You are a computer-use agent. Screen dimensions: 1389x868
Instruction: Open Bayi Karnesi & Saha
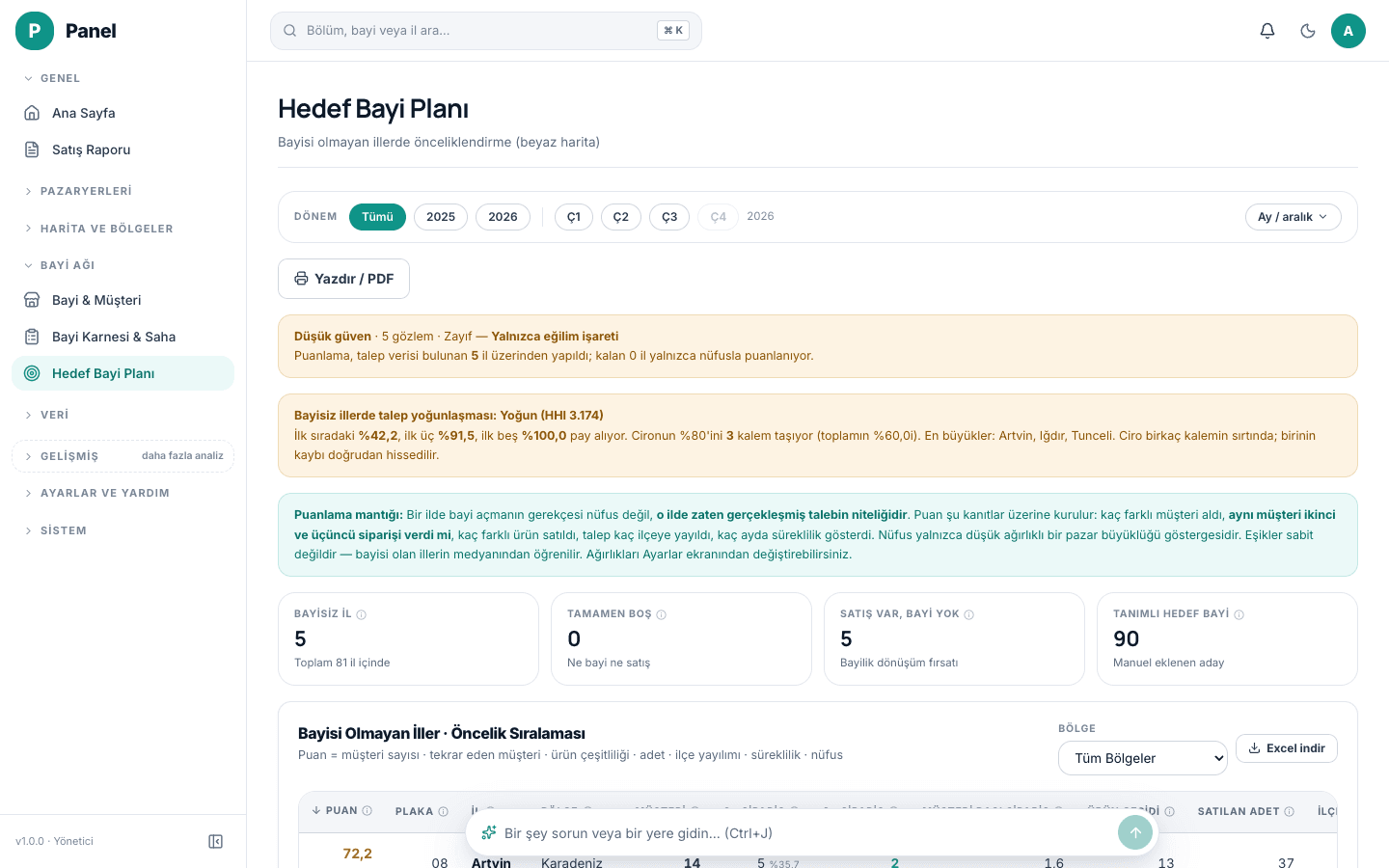(x=123, y=337)
